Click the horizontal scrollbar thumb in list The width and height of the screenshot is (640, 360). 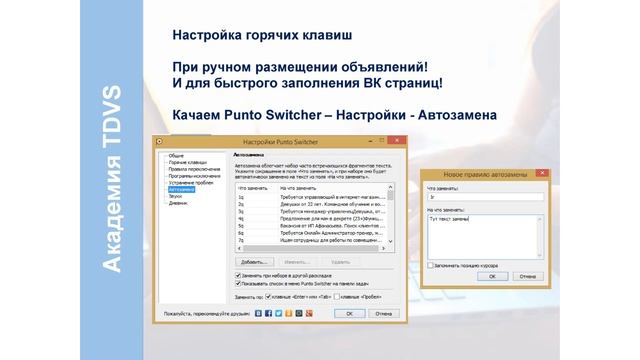point(311,248)
